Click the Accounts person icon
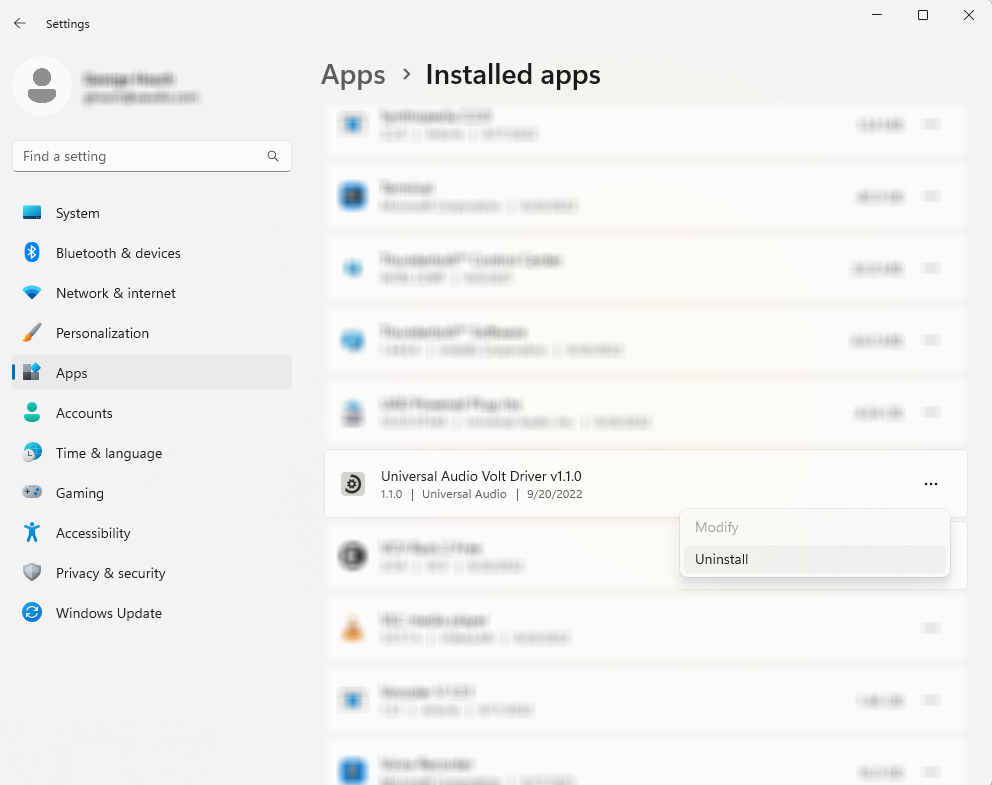 (x=32, y=412)
